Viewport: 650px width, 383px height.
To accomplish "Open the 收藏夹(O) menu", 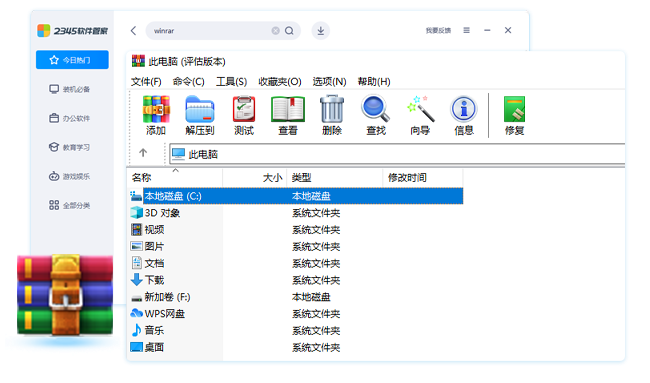I will coord(280,82).
